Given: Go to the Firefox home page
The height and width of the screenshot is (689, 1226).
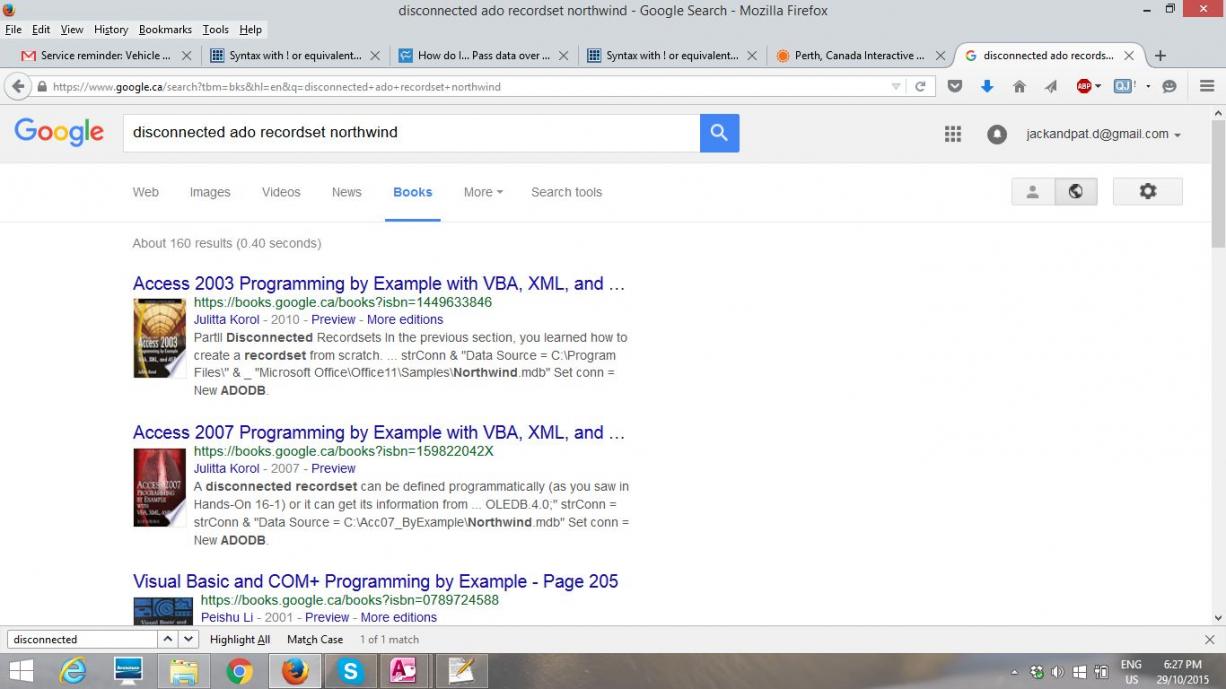Looking at the screenshot, I should coord(1019,87).
